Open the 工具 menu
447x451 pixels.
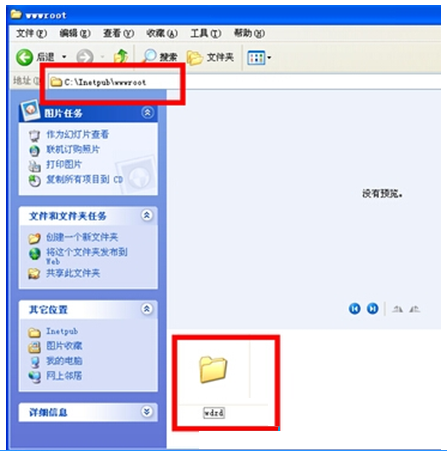point(206,33)
